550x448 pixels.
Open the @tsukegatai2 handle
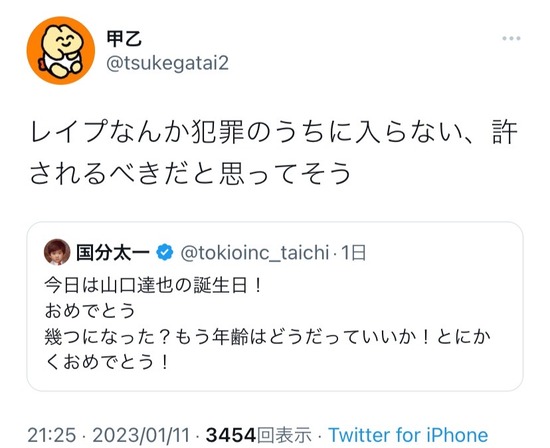pos(167,63)
